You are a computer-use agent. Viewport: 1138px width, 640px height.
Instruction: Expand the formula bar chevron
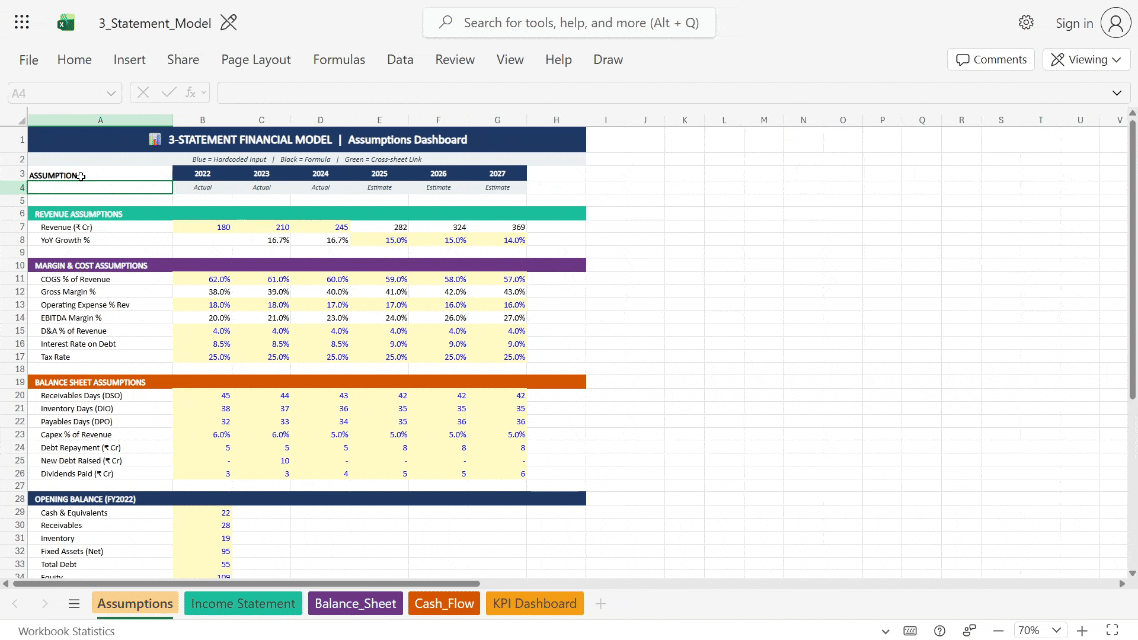pyautogui.click(x=1116, y=93)
